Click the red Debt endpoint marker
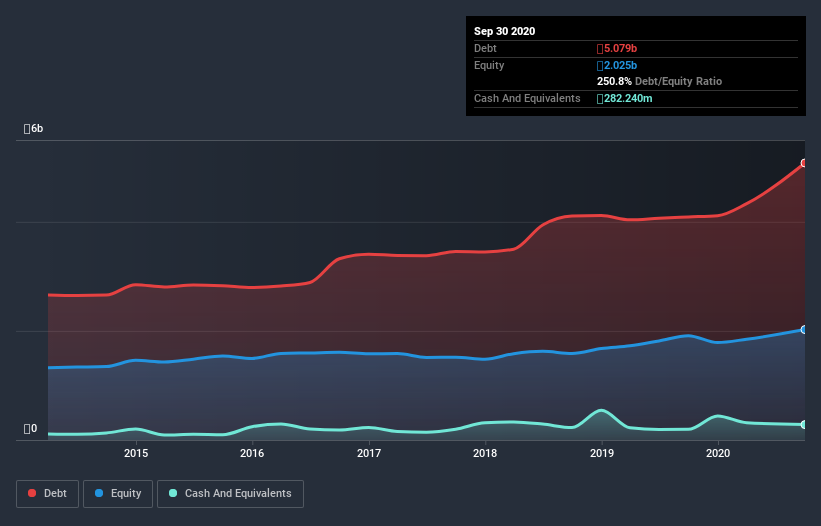The width and height of the screenshot is (821, 526). (804, 163)
